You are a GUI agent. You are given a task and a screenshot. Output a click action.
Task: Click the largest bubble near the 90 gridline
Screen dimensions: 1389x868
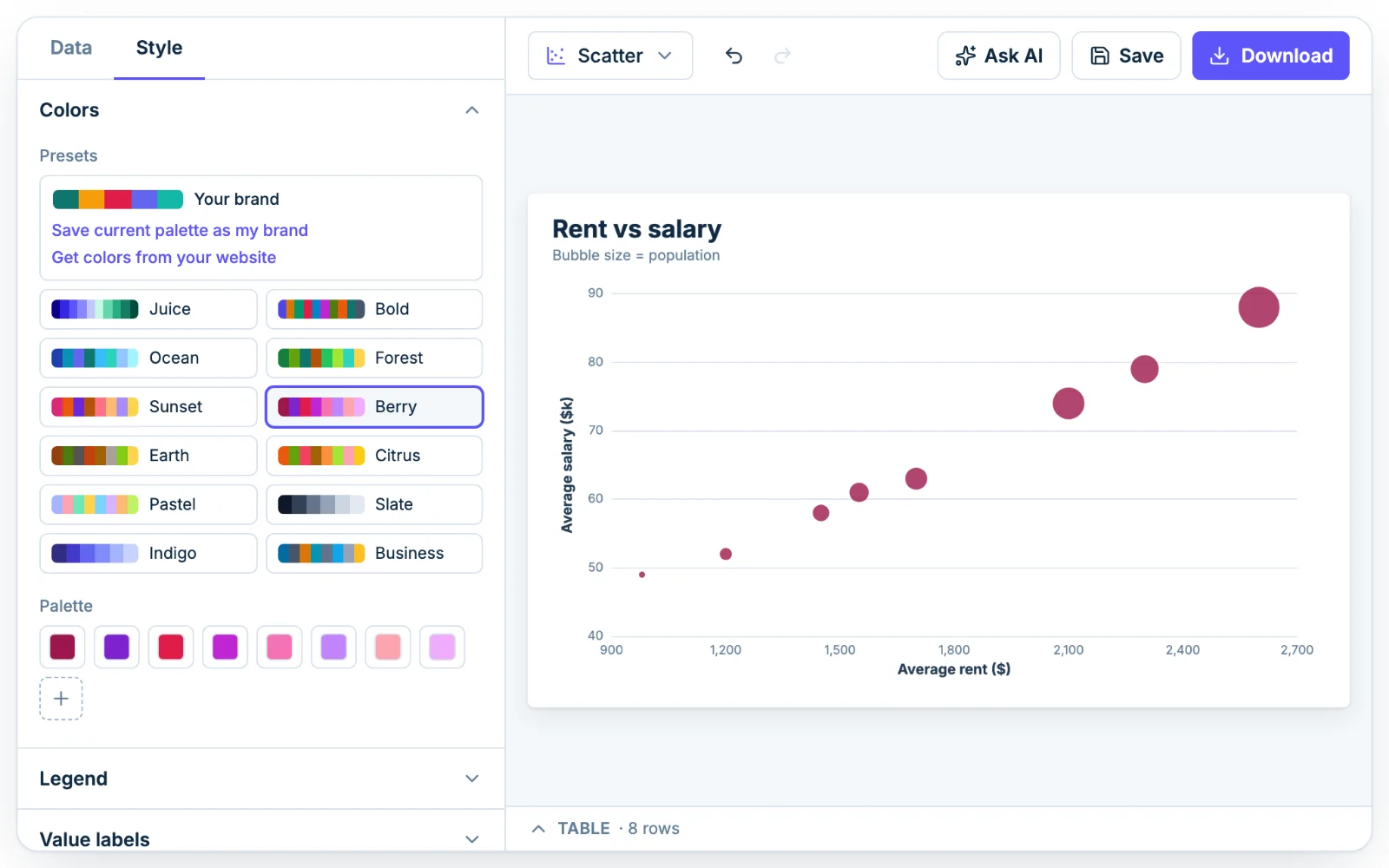point(1259,307)
